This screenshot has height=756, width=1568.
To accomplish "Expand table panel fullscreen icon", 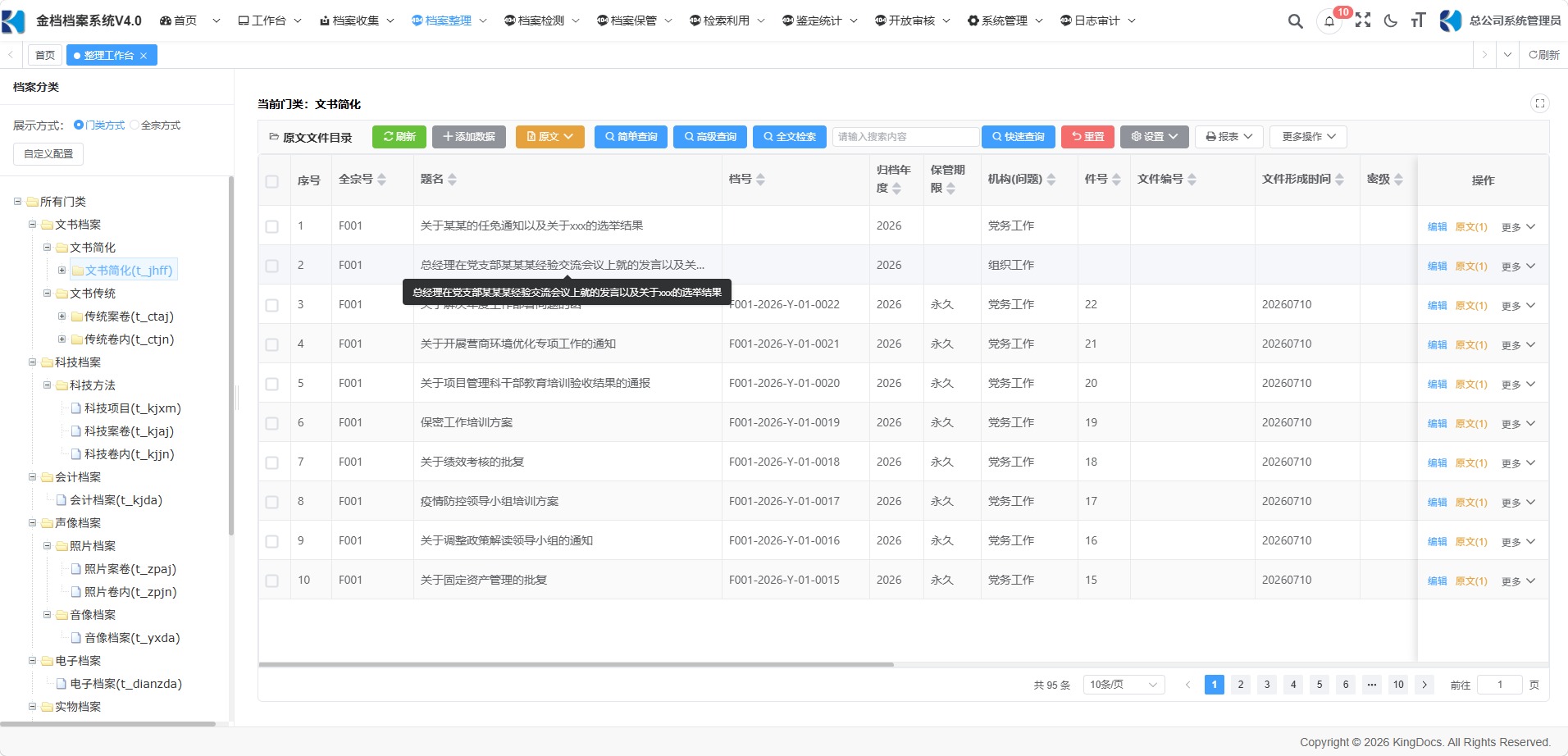I will (x=1539, y=103).
